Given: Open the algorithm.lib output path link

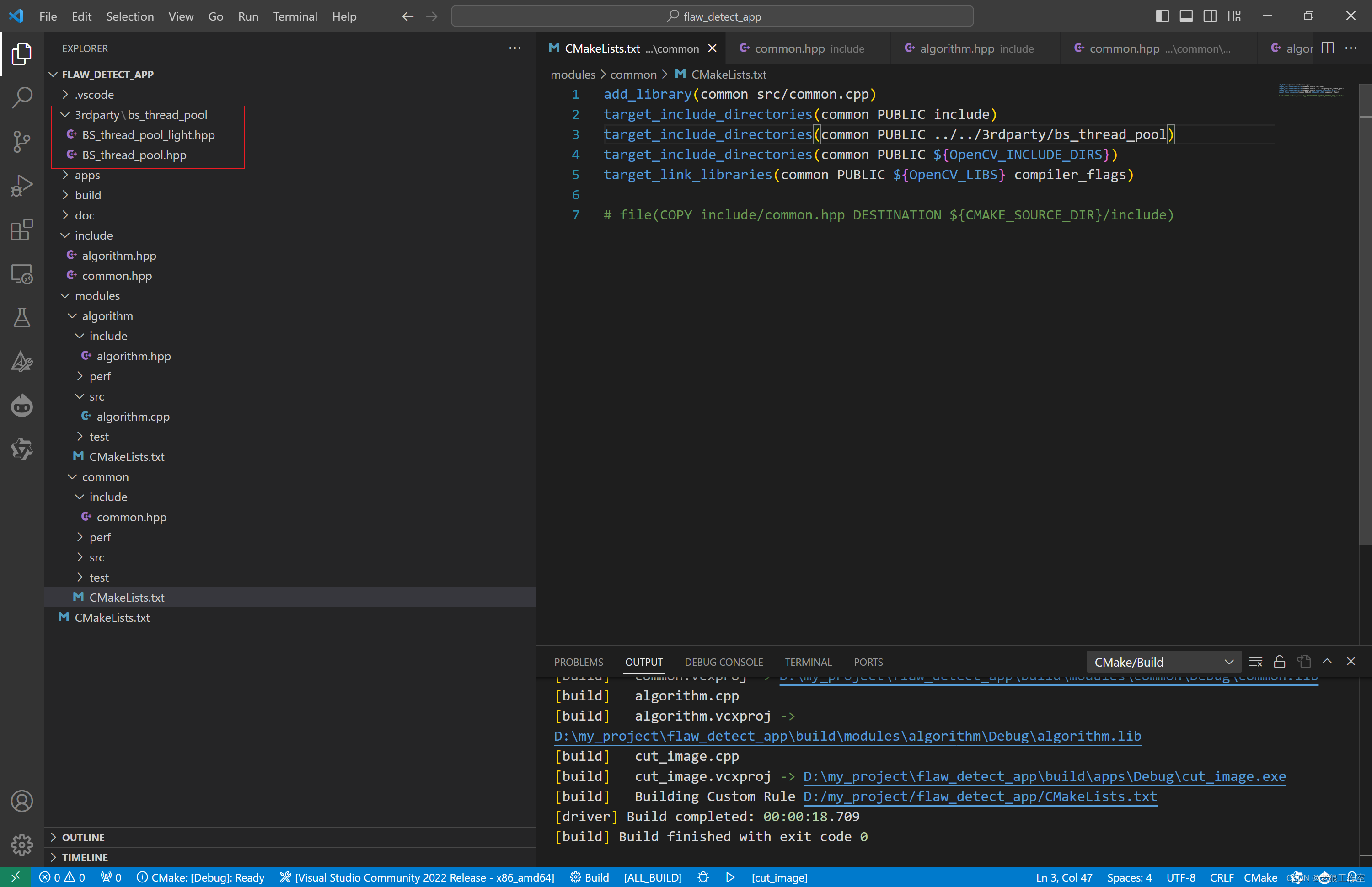Looking at the screenshot, I should tap(847, 736).
